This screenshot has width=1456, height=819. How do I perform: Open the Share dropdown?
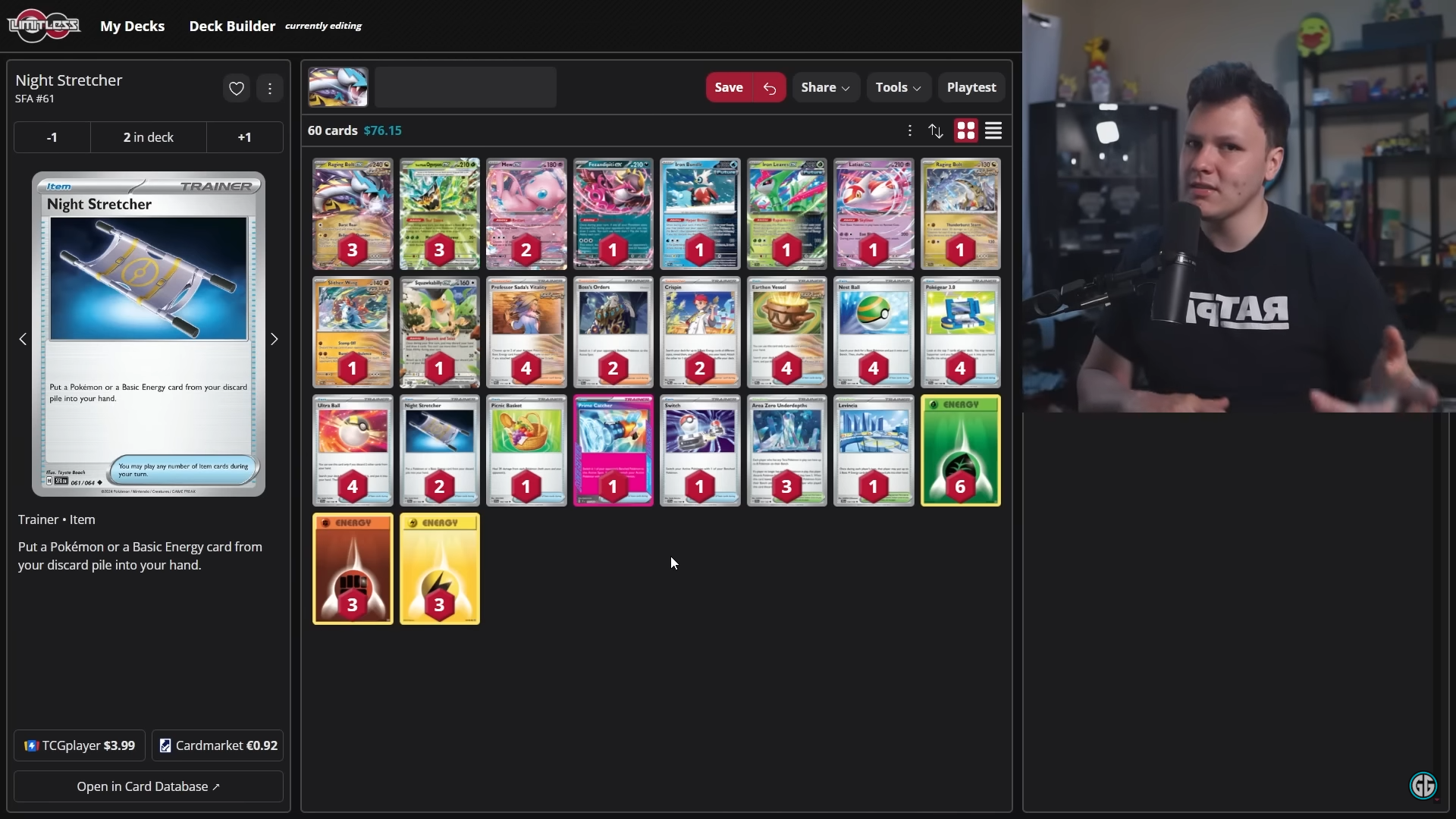826,88
